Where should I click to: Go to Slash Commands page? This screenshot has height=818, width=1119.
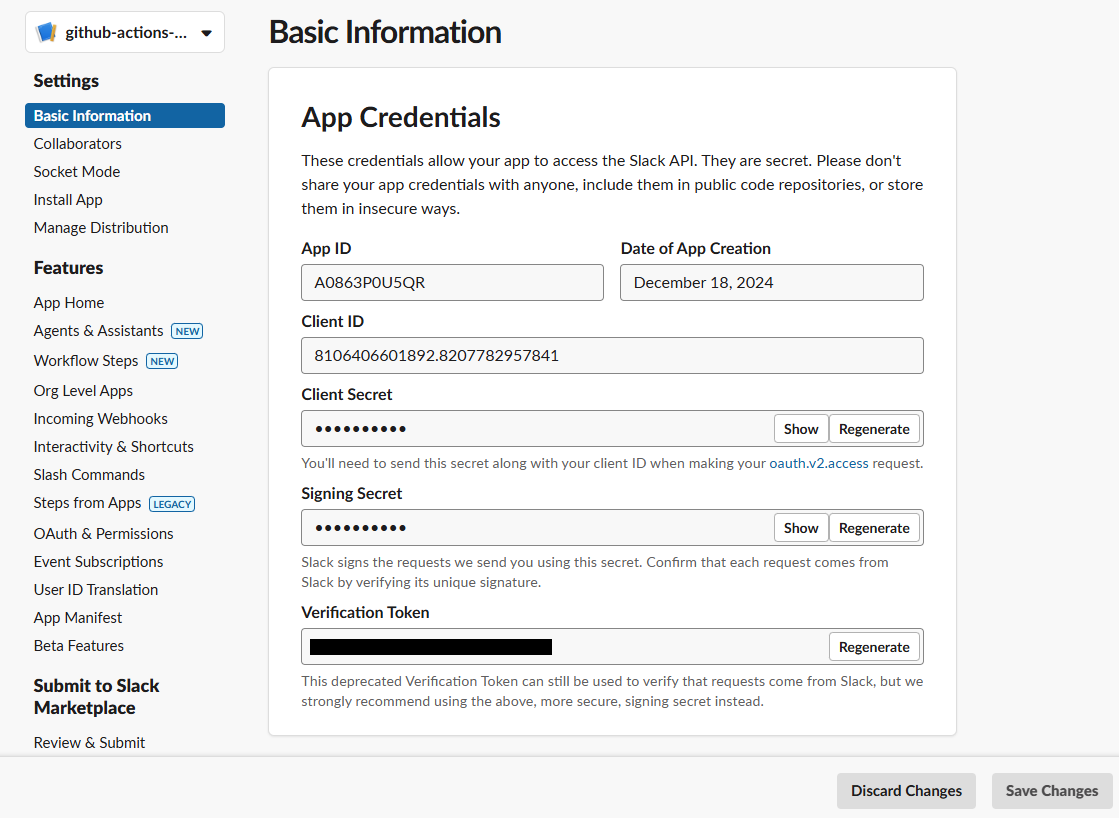89,475
